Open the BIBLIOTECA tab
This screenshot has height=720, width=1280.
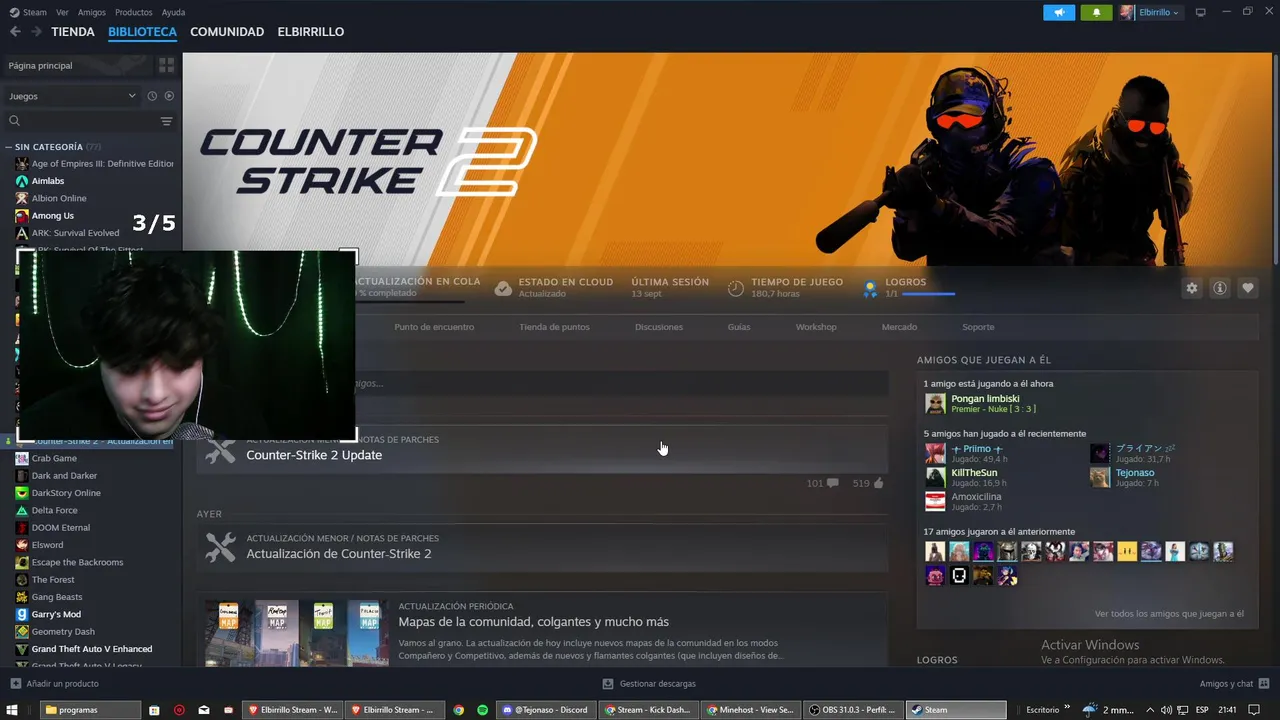[142, 32]
